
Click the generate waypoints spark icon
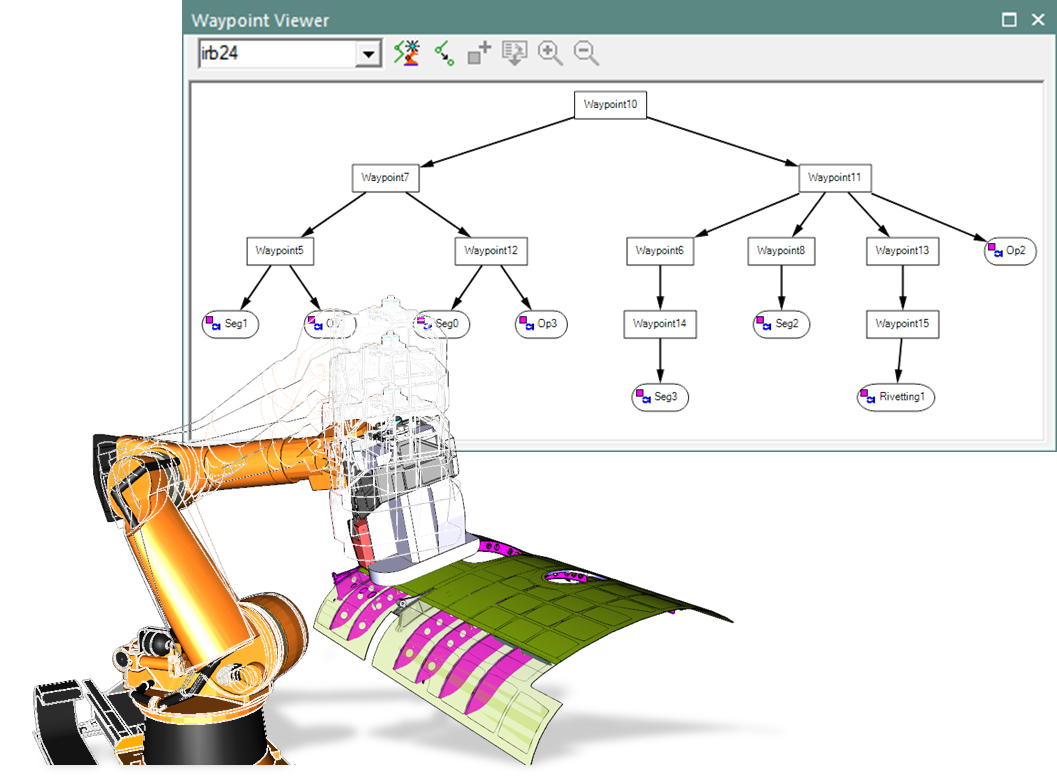[x=407, y=53]
